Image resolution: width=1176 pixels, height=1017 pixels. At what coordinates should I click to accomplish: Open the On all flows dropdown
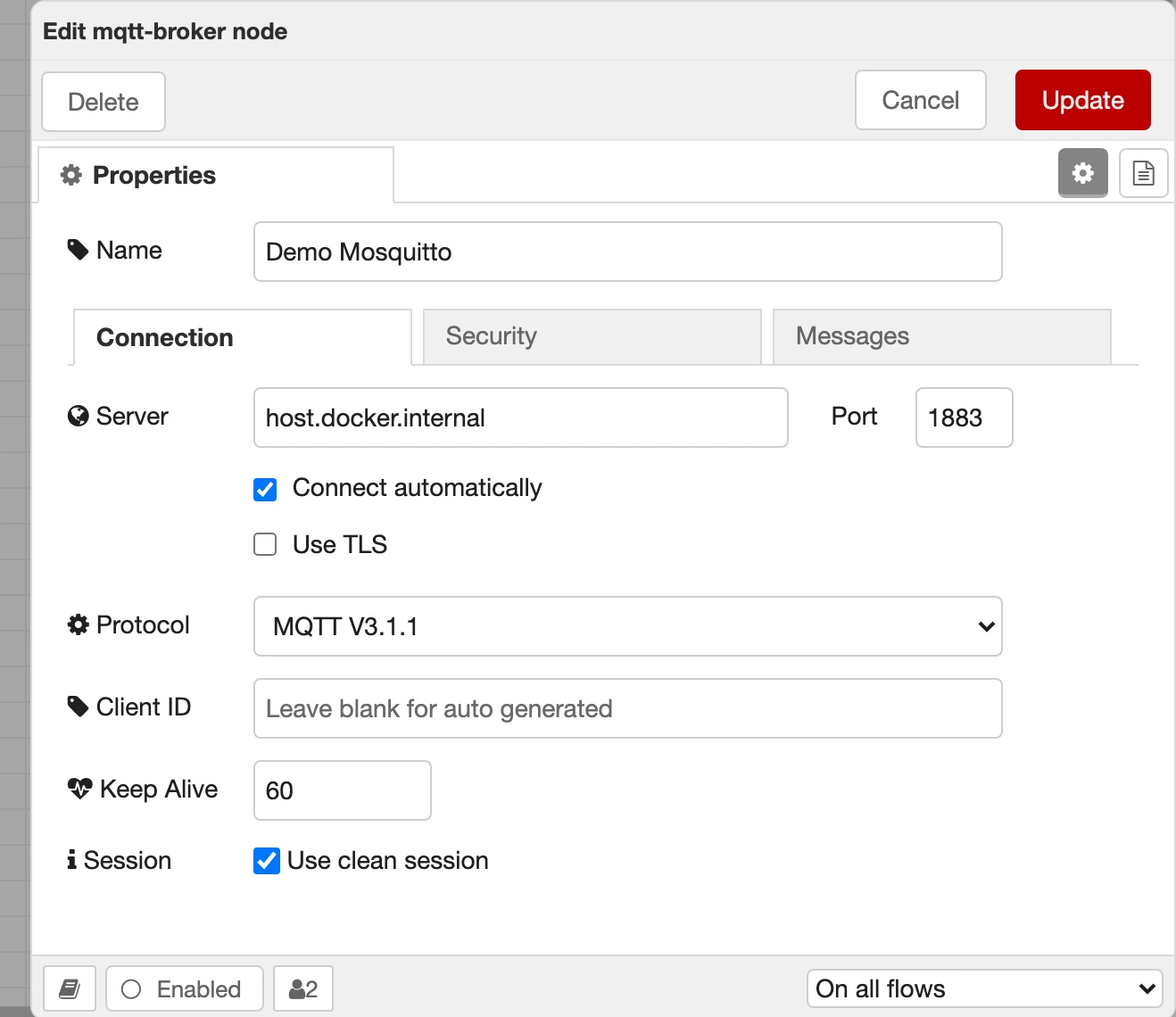985,988
